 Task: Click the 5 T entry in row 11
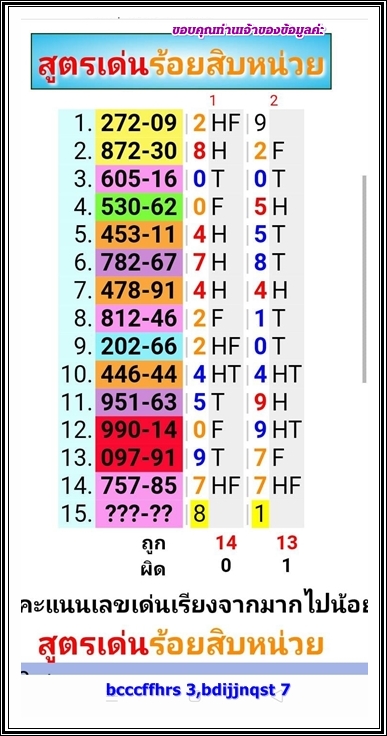[209, 402]
